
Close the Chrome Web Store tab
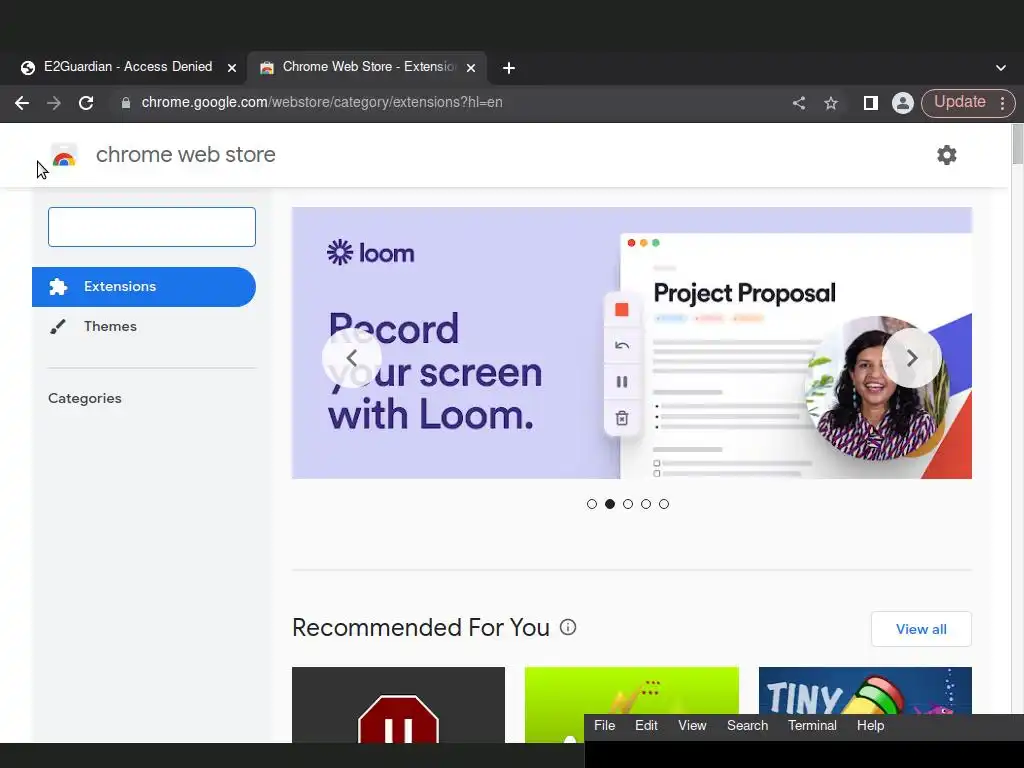tap(471, 67)
